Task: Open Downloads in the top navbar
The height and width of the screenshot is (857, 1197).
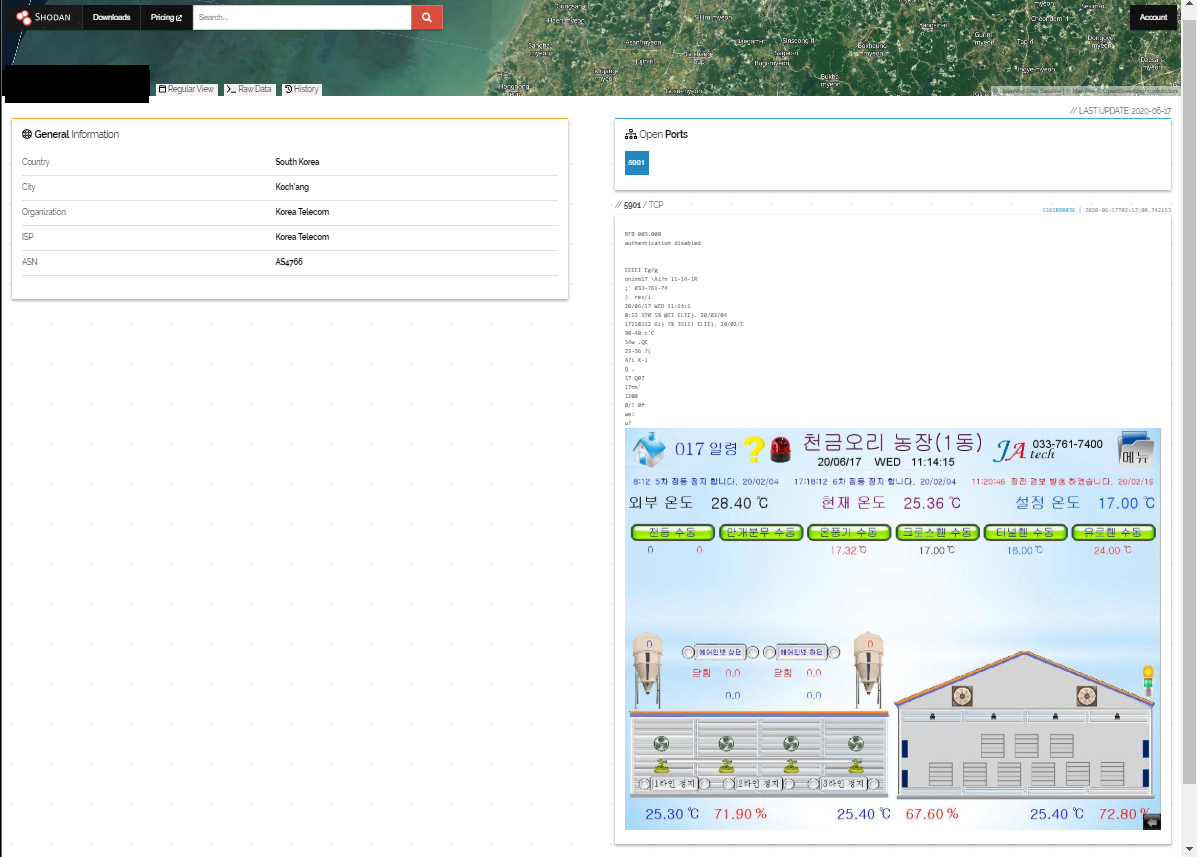Action: (x=111, y=17)
